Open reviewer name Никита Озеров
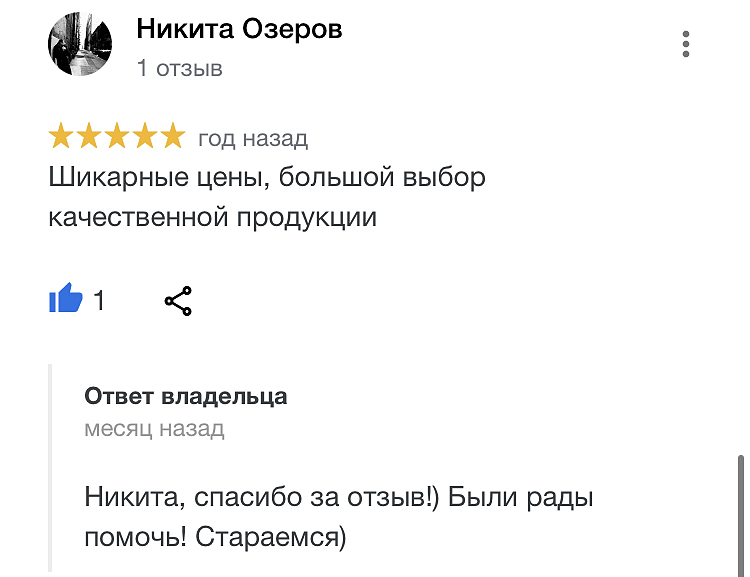Screen dimensions: 750x577 pyautogui.click(x=239, y=29)
